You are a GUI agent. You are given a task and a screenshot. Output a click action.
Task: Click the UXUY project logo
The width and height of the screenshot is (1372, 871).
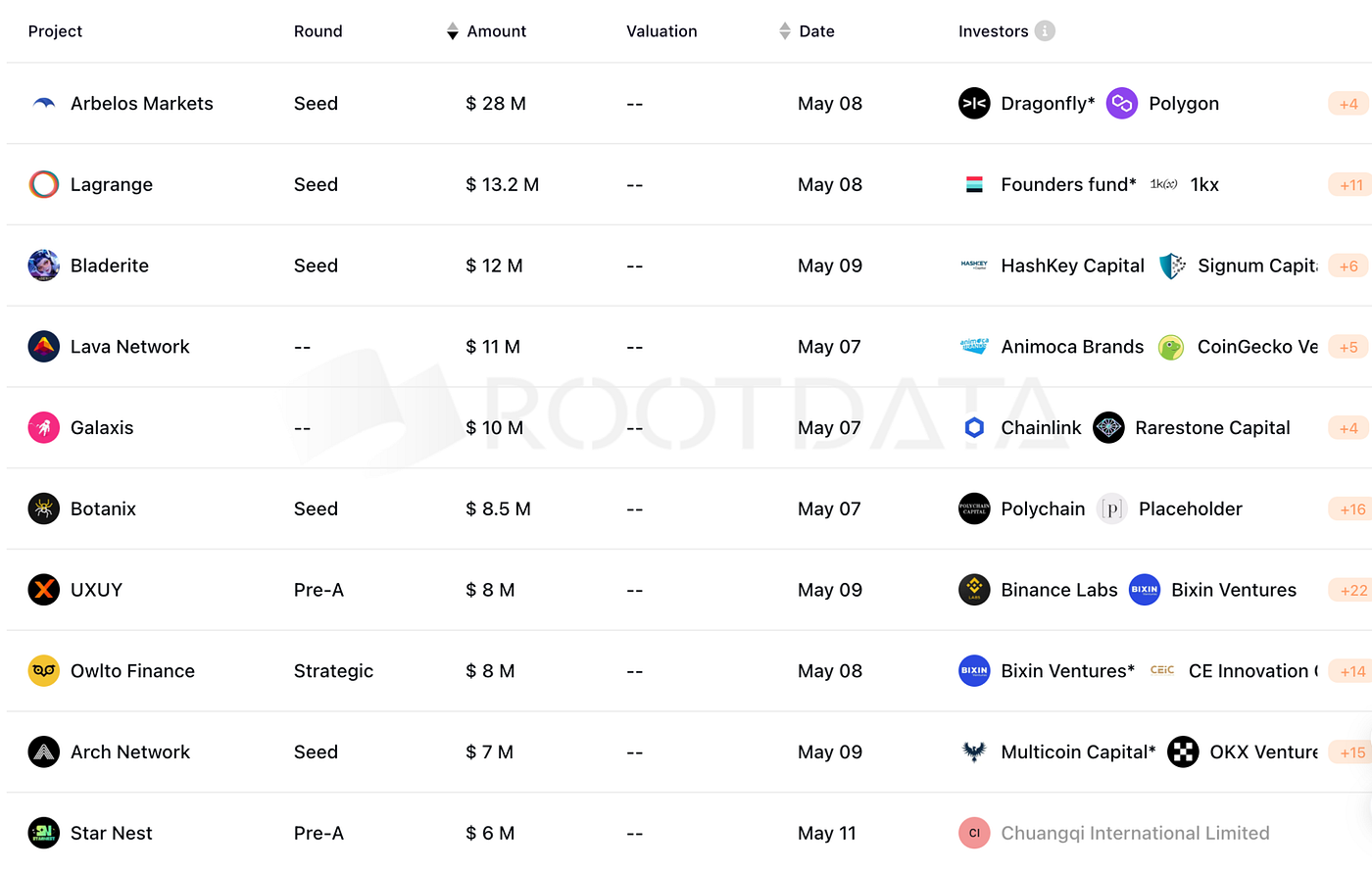(44, 590)
